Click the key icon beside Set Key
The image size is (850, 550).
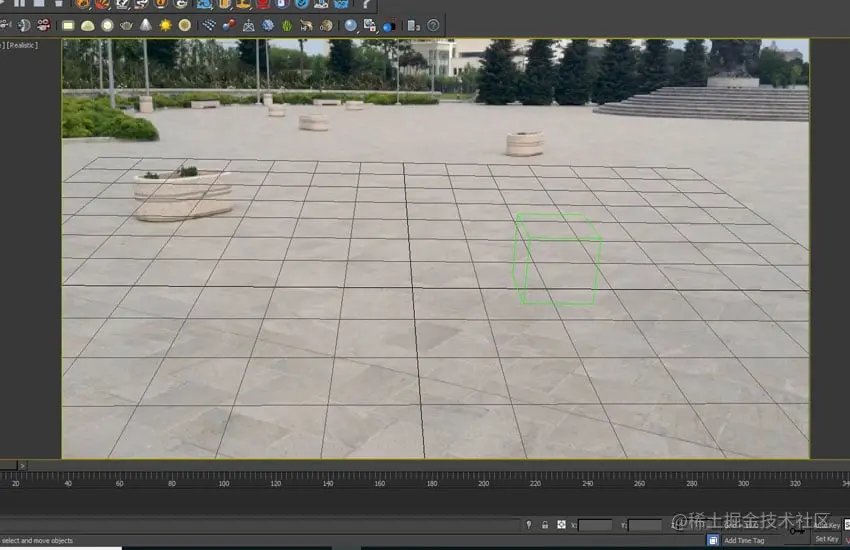point(797,531)
